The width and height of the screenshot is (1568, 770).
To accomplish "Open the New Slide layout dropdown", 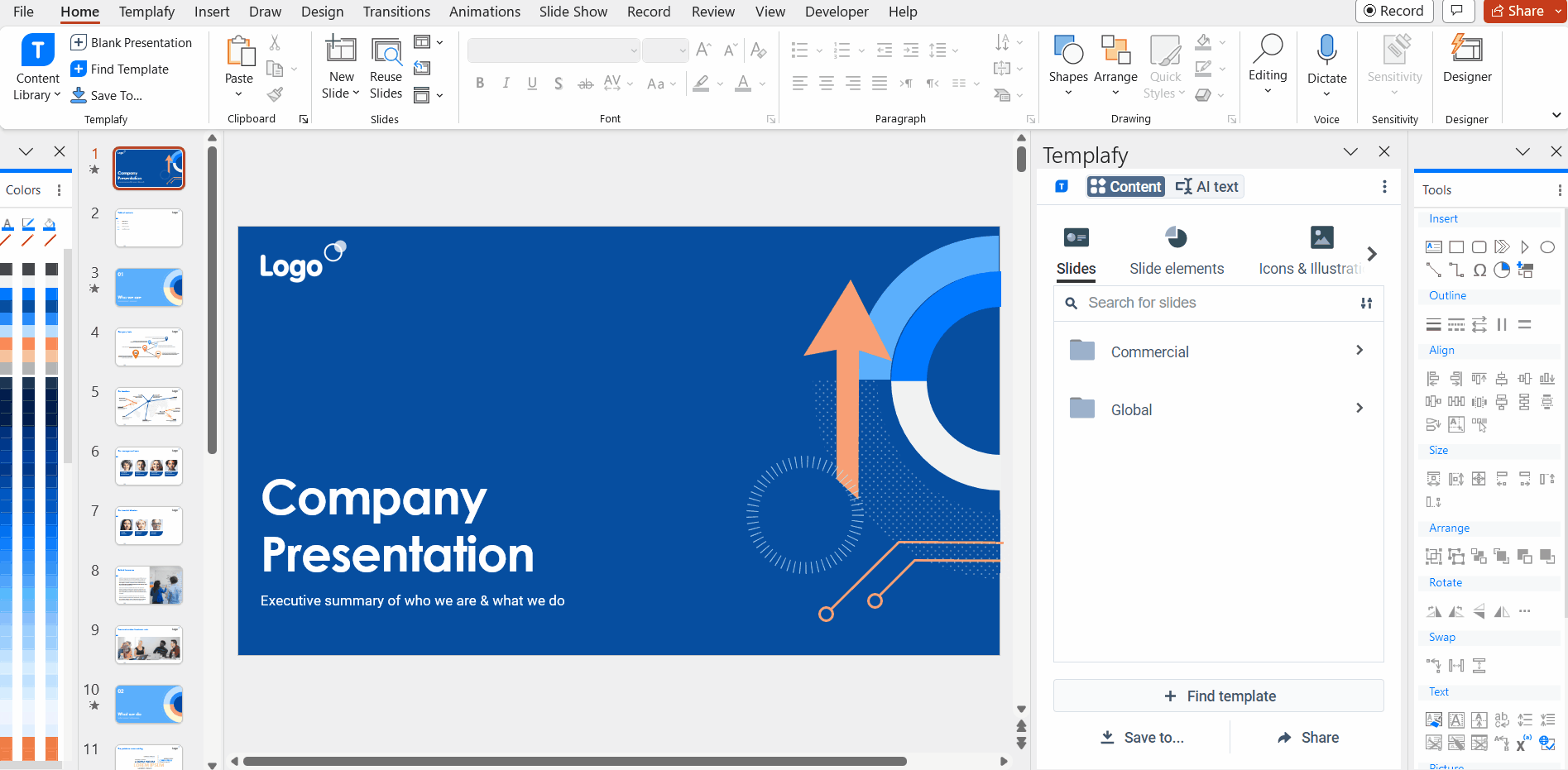I will 355,93.
